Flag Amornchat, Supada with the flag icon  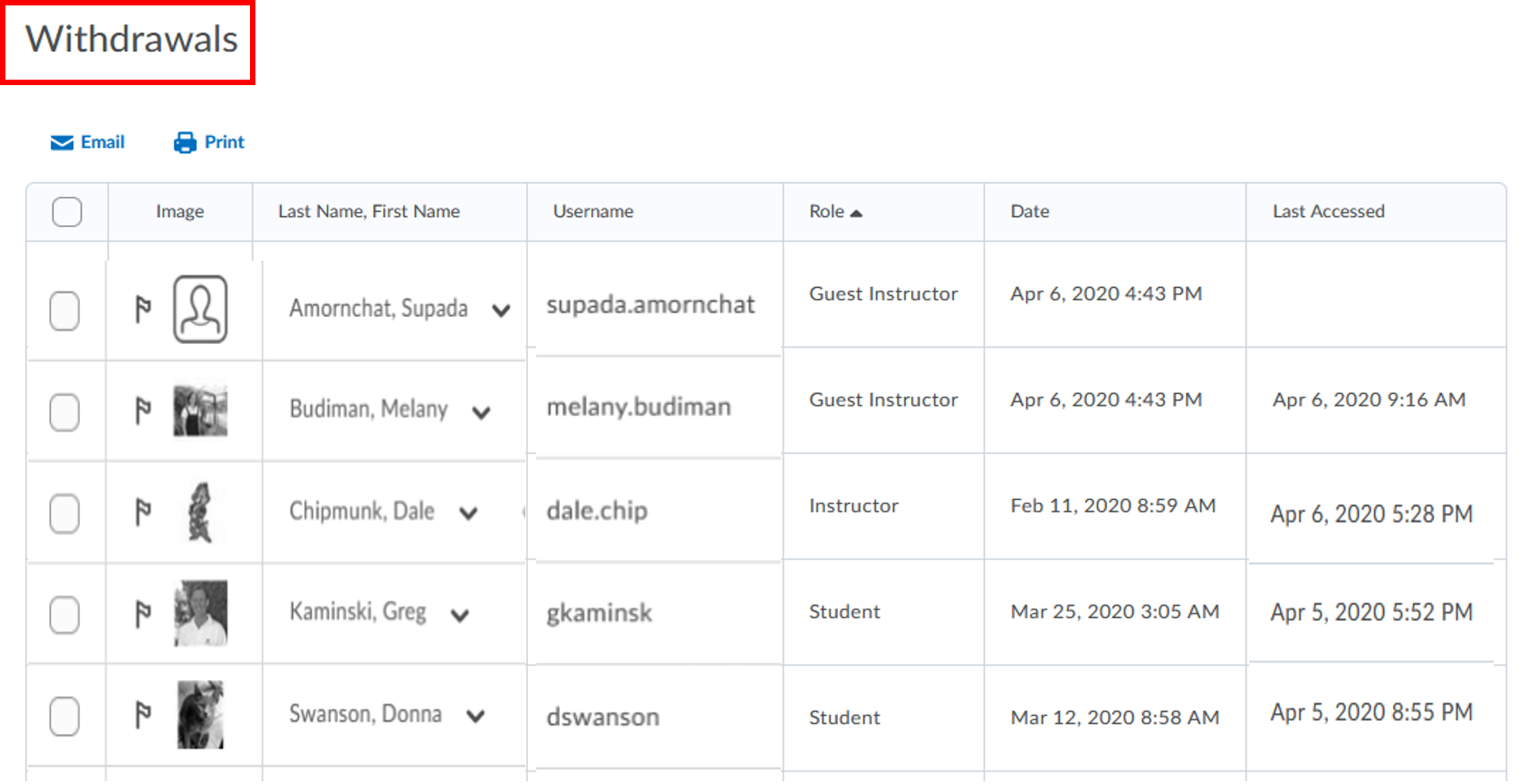coord(142,310)
